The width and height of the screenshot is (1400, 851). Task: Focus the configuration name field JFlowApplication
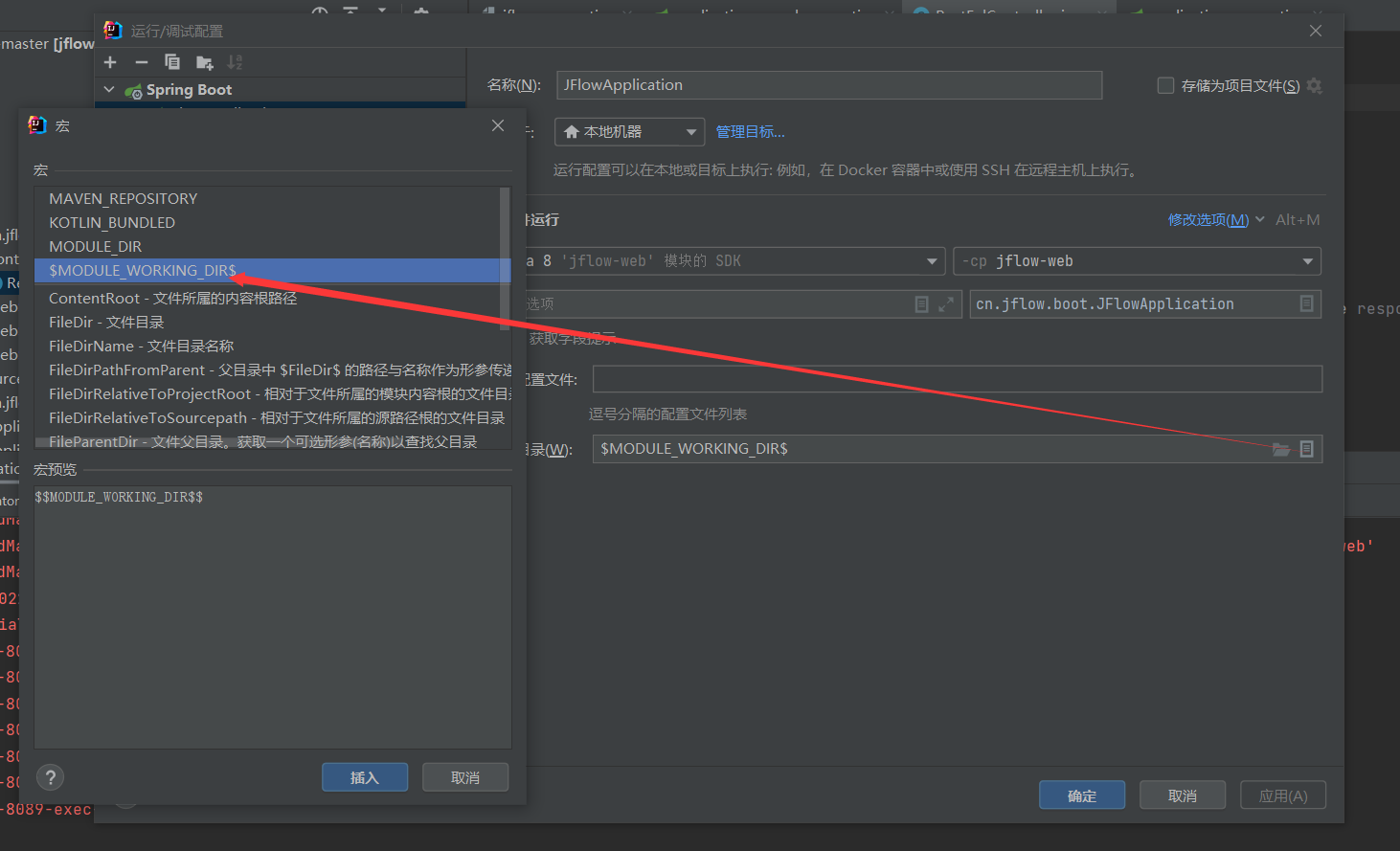(x=829, y=85)
